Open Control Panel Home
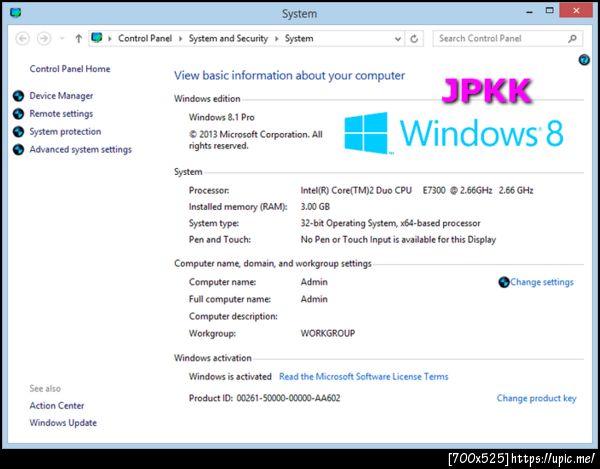 (70, 69)
